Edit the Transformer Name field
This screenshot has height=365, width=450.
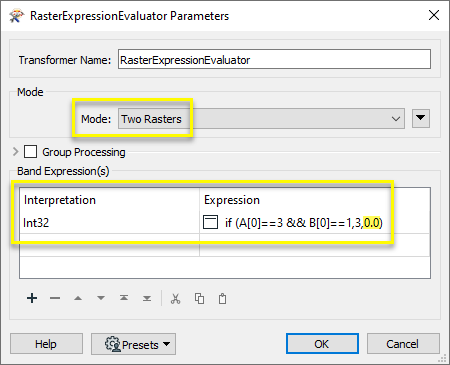click(274, 59)
